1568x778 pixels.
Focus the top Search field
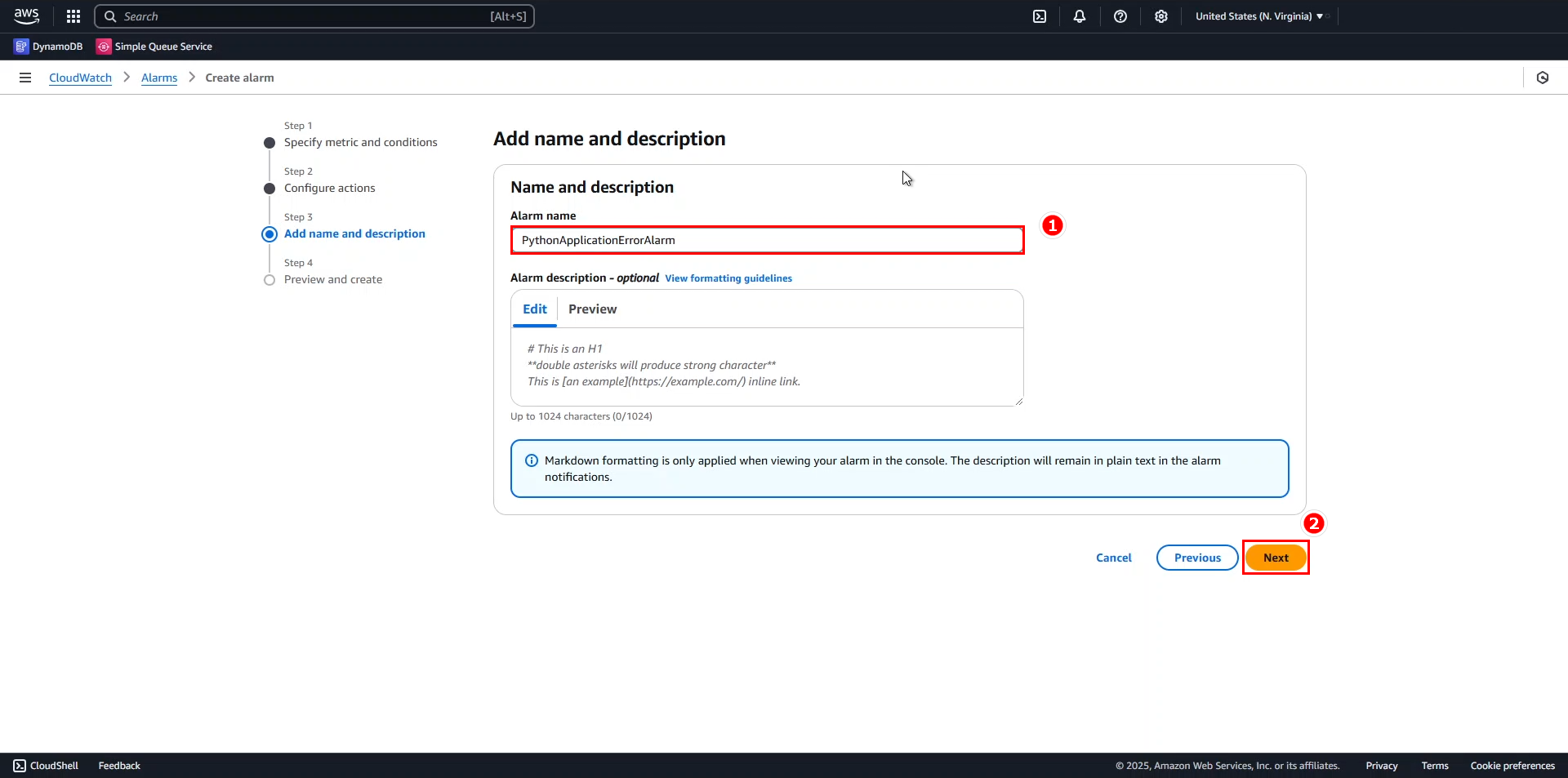tap(314, 16)
